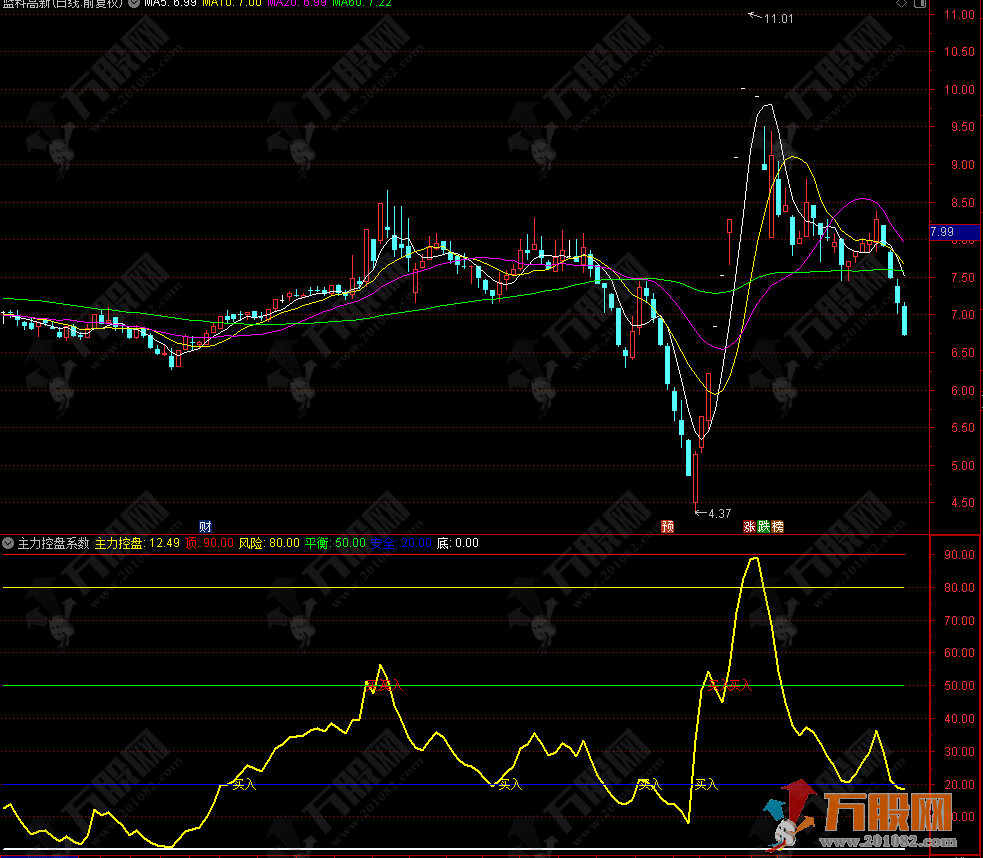Click the green 平衡: 50.00 label
The height and width of the screenshot is (858, 983).
tap(335, 543)
